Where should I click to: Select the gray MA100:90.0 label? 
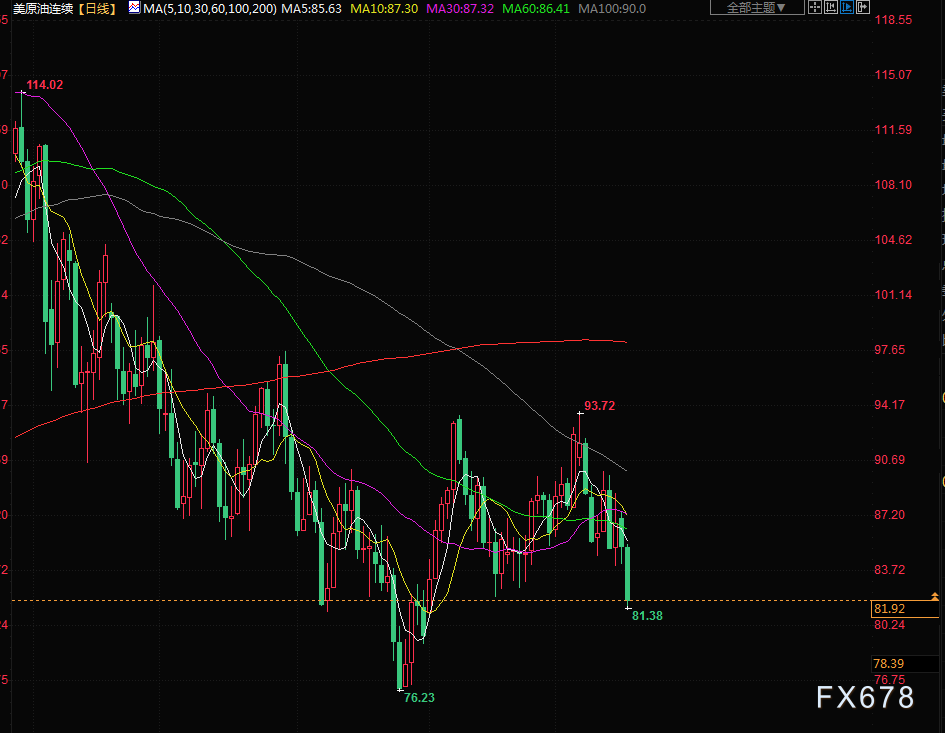tap(612, 9)
